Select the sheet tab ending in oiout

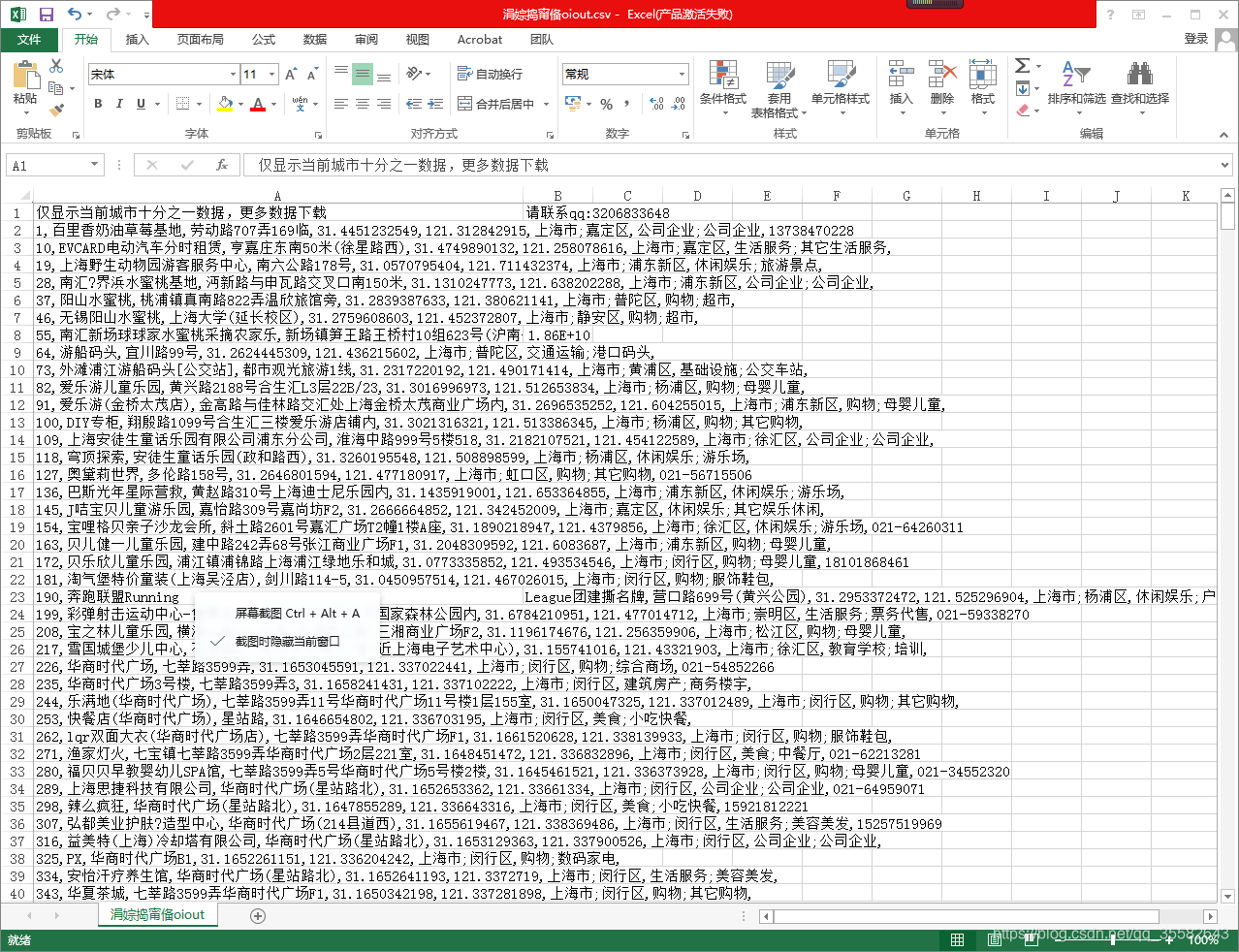(158, 914)
